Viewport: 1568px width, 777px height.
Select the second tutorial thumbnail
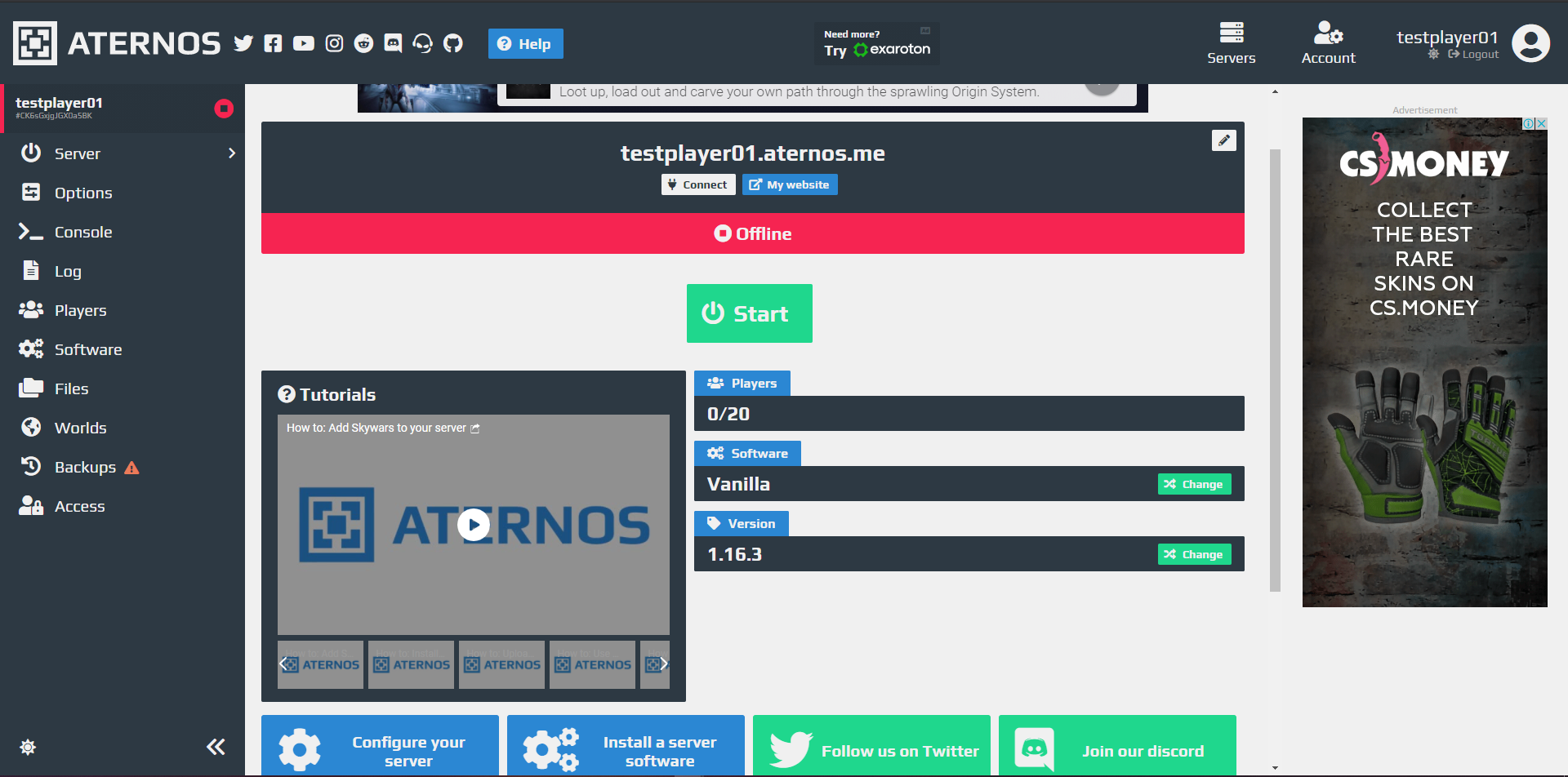tap(411, 664)
